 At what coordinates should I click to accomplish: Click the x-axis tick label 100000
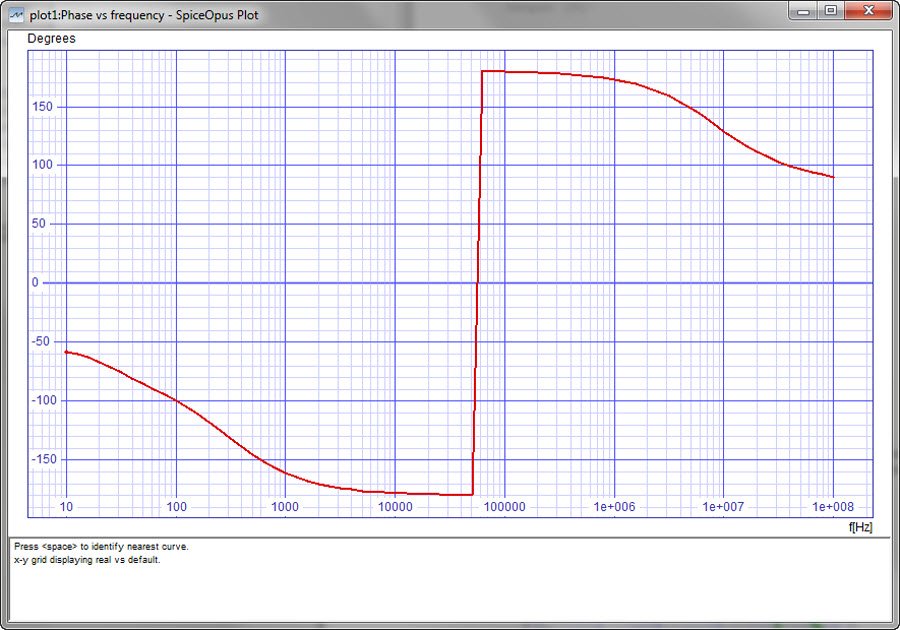[x=504, y=507]
